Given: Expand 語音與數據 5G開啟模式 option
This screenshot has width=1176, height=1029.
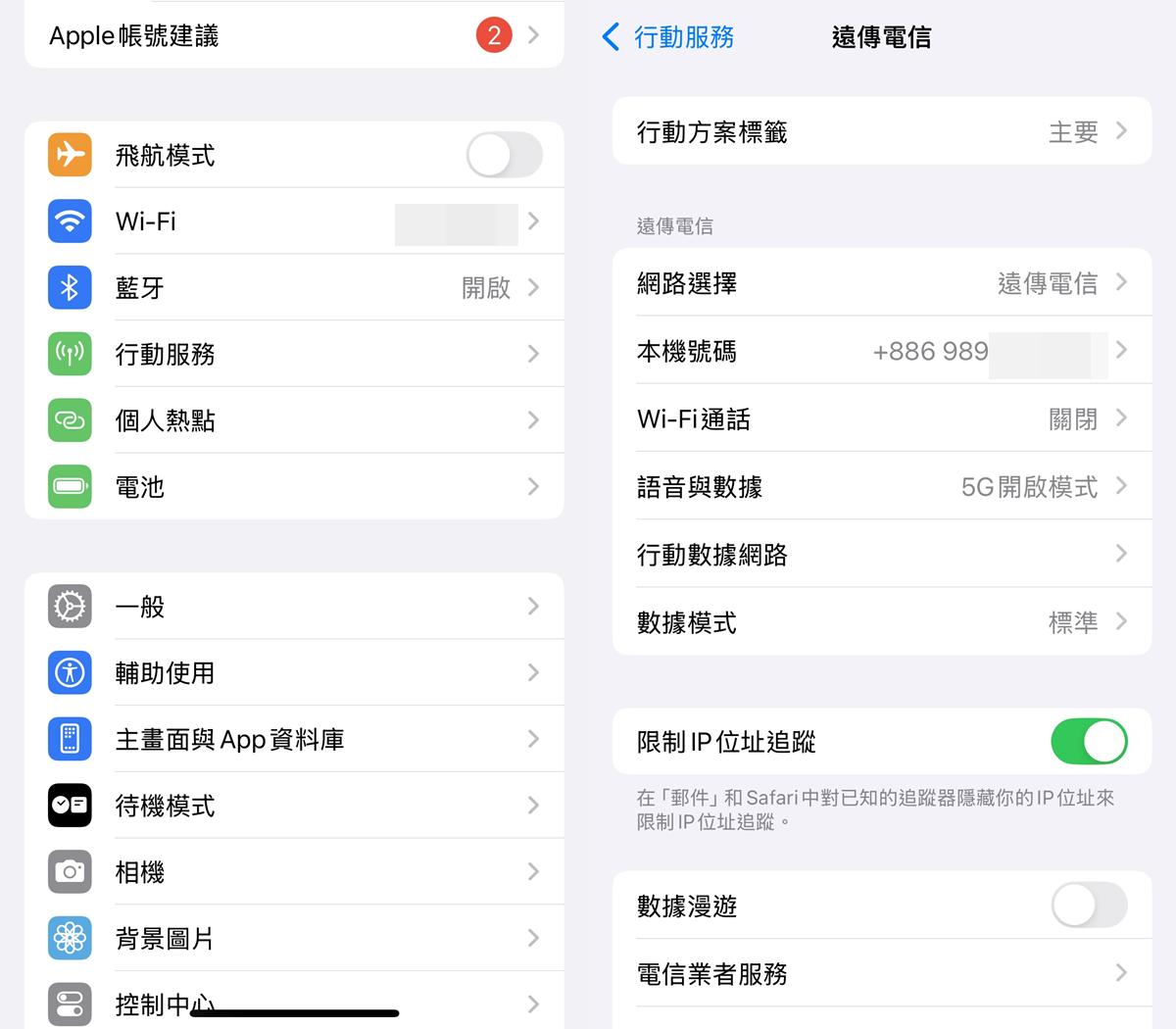Looking at the screenshot, I should [882, 486].
